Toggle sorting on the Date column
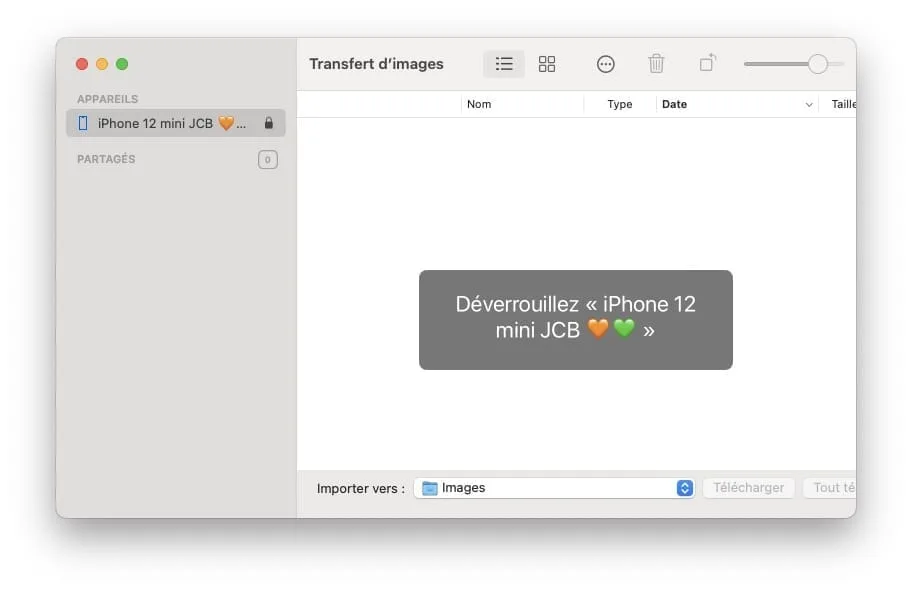Image resolution: width=912 pixels, height=592 pixels. pyautogui.click(x=674, y=104)
